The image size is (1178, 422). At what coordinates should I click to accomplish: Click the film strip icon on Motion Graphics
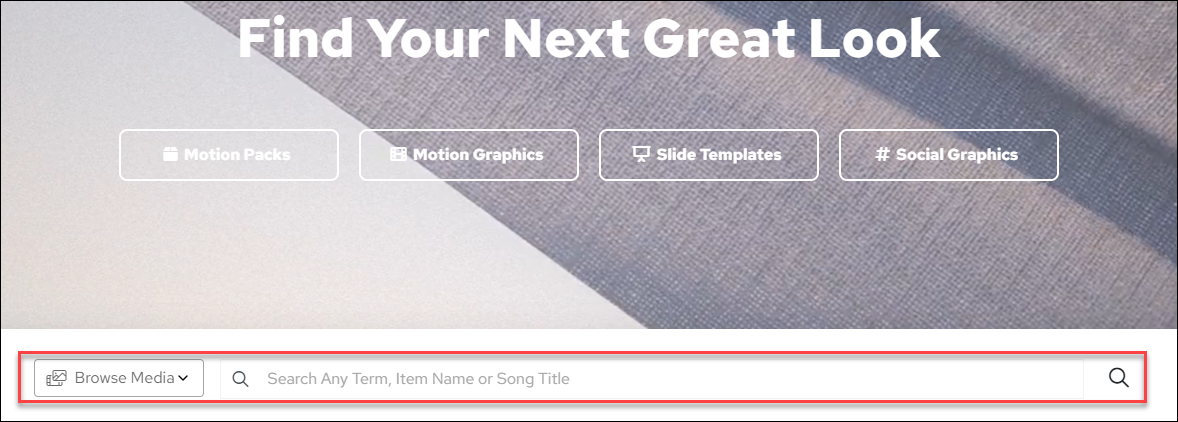click(398, 155)
